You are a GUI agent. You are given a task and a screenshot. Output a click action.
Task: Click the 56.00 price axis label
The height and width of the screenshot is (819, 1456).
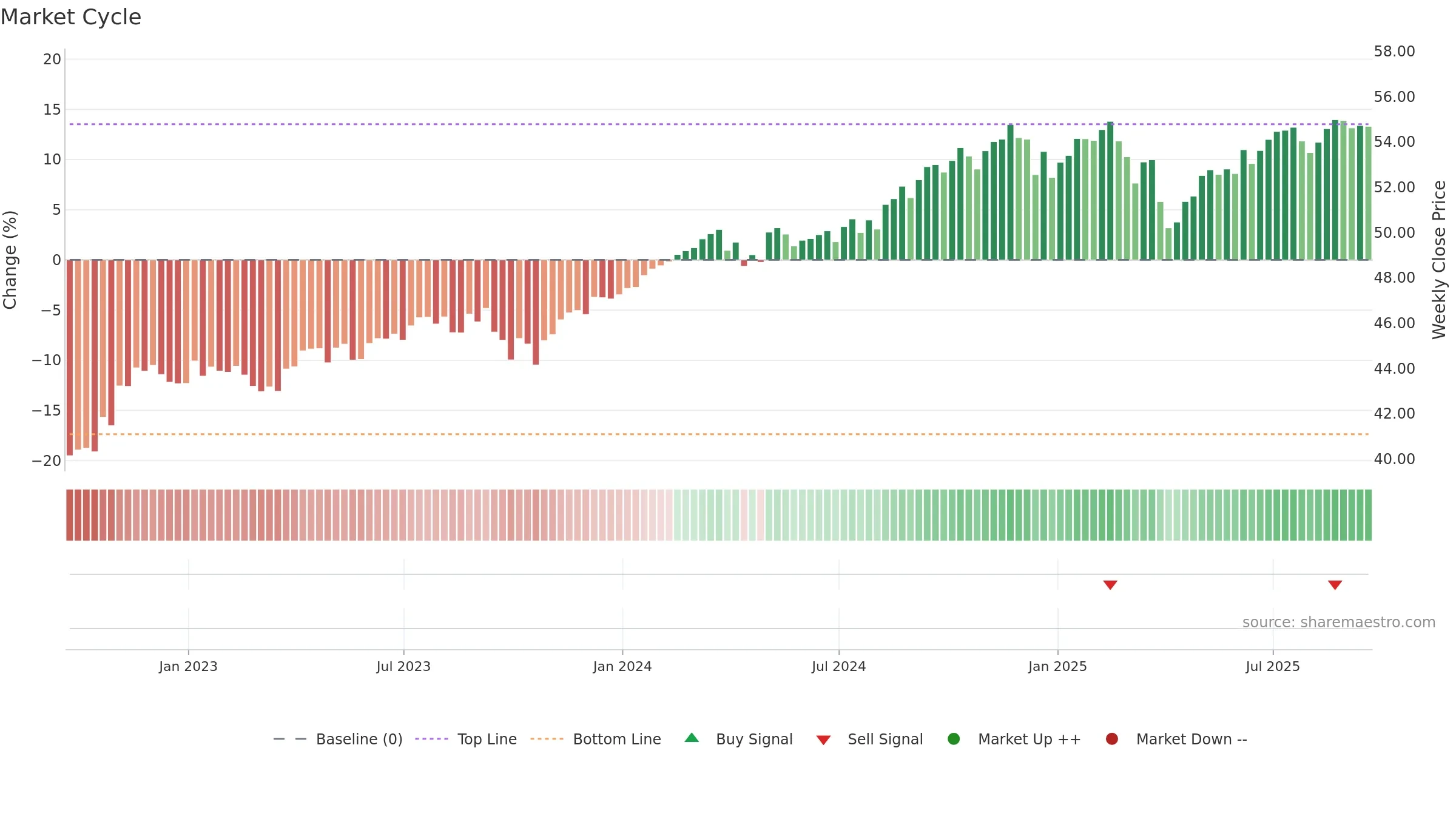1394,97
